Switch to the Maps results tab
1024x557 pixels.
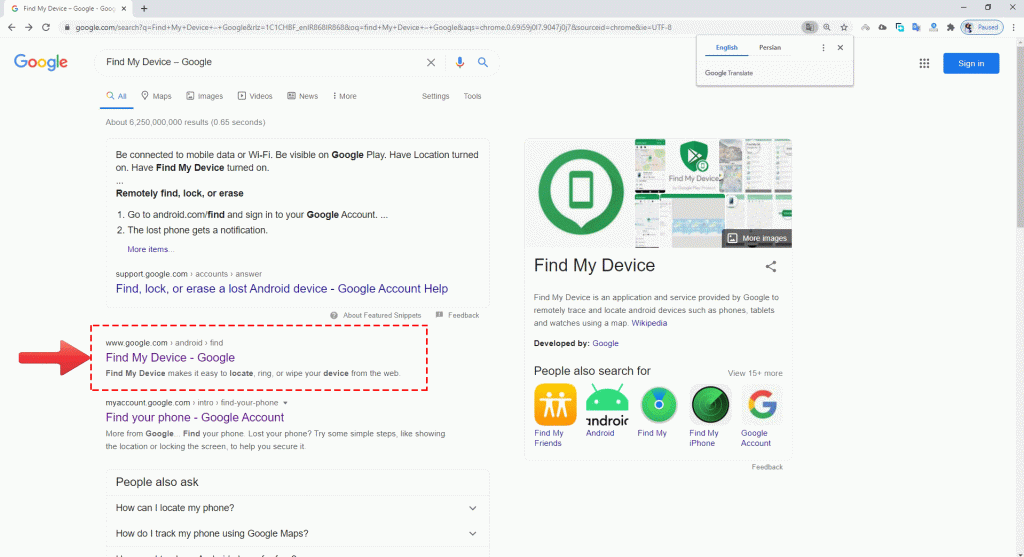tap(156, 96)
